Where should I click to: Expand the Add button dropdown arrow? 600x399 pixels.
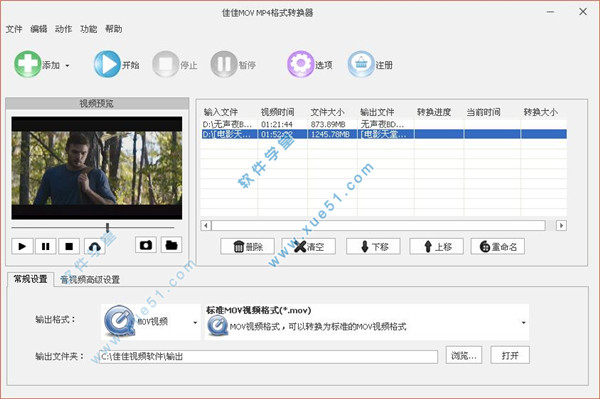[x=67, y=66]
